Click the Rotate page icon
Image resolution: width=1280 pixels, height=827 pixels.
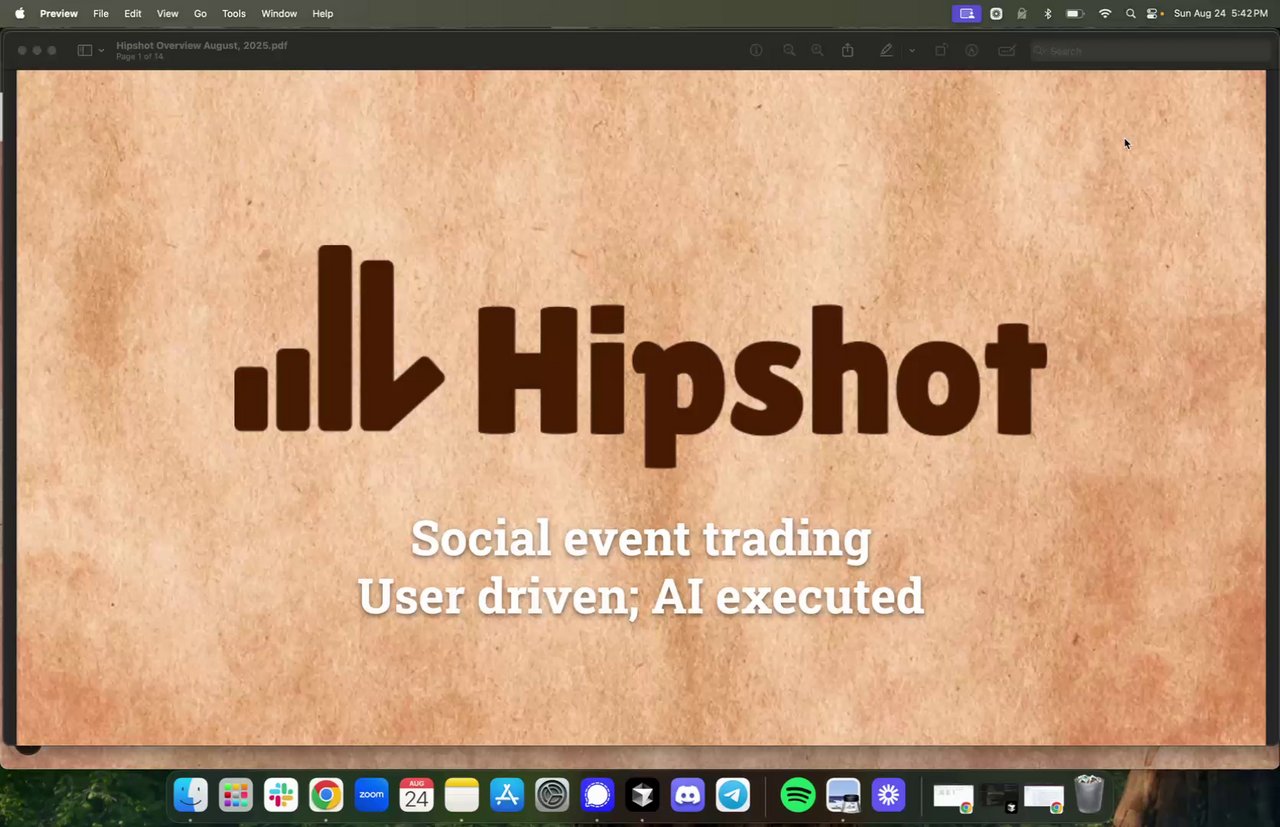pos(940,50)
